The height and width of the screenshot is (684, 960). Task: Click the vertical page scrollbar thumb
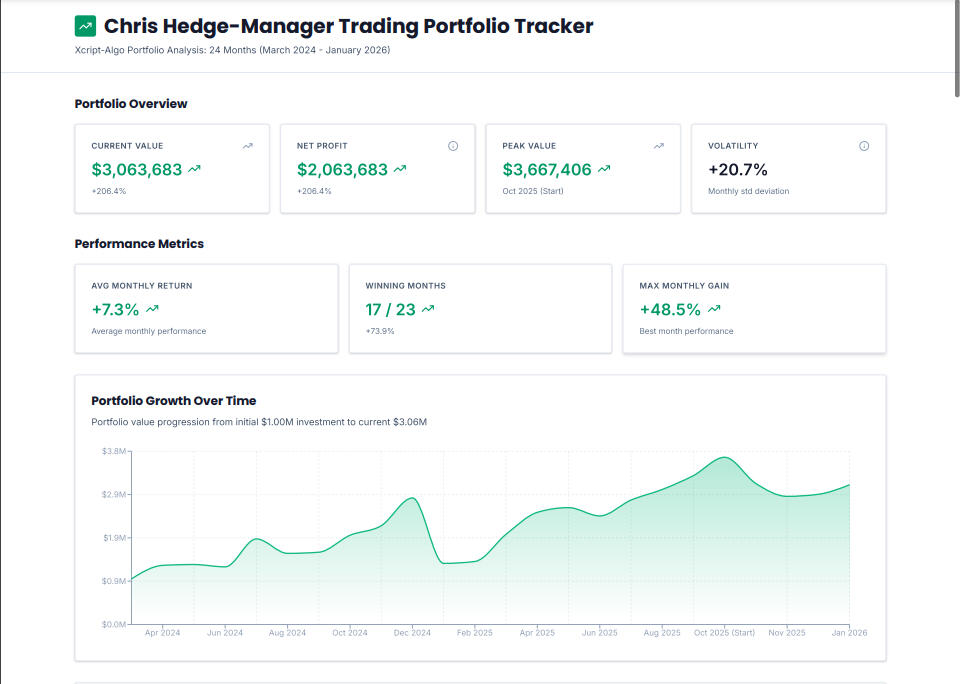tap(954, 50)
